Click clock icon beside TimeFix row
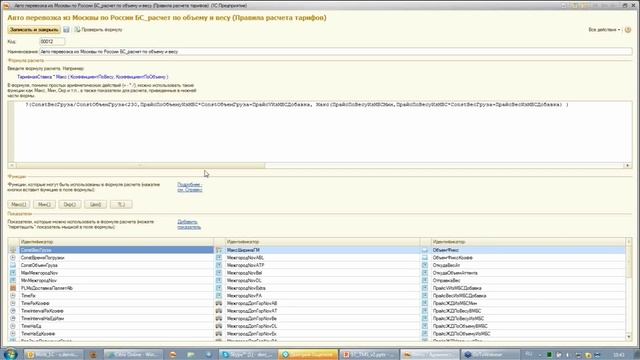 tap(13, 296)
